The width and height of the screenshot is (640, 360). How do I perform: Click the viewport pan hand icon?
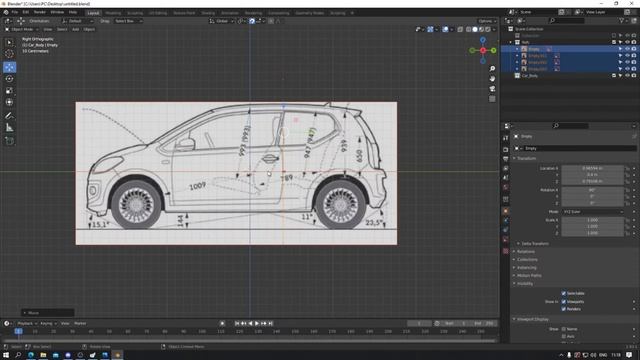point(492,78)
